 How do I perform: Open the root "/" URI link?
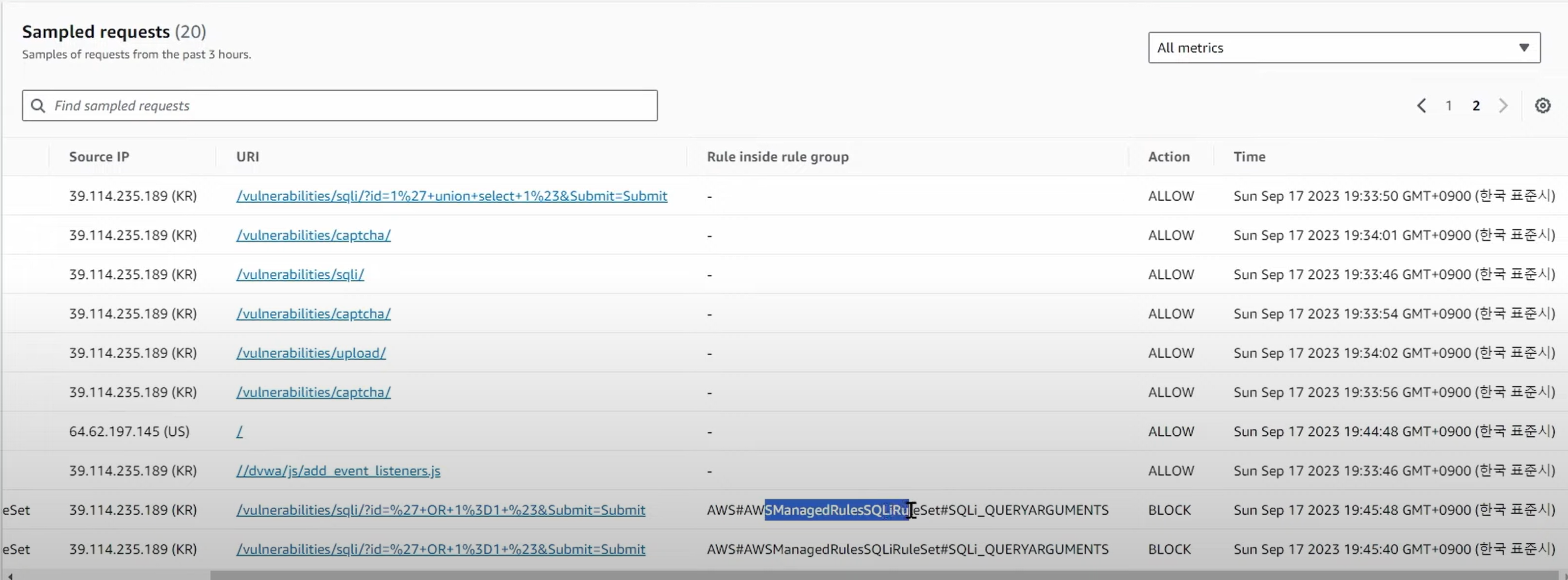tap(239, 431)
